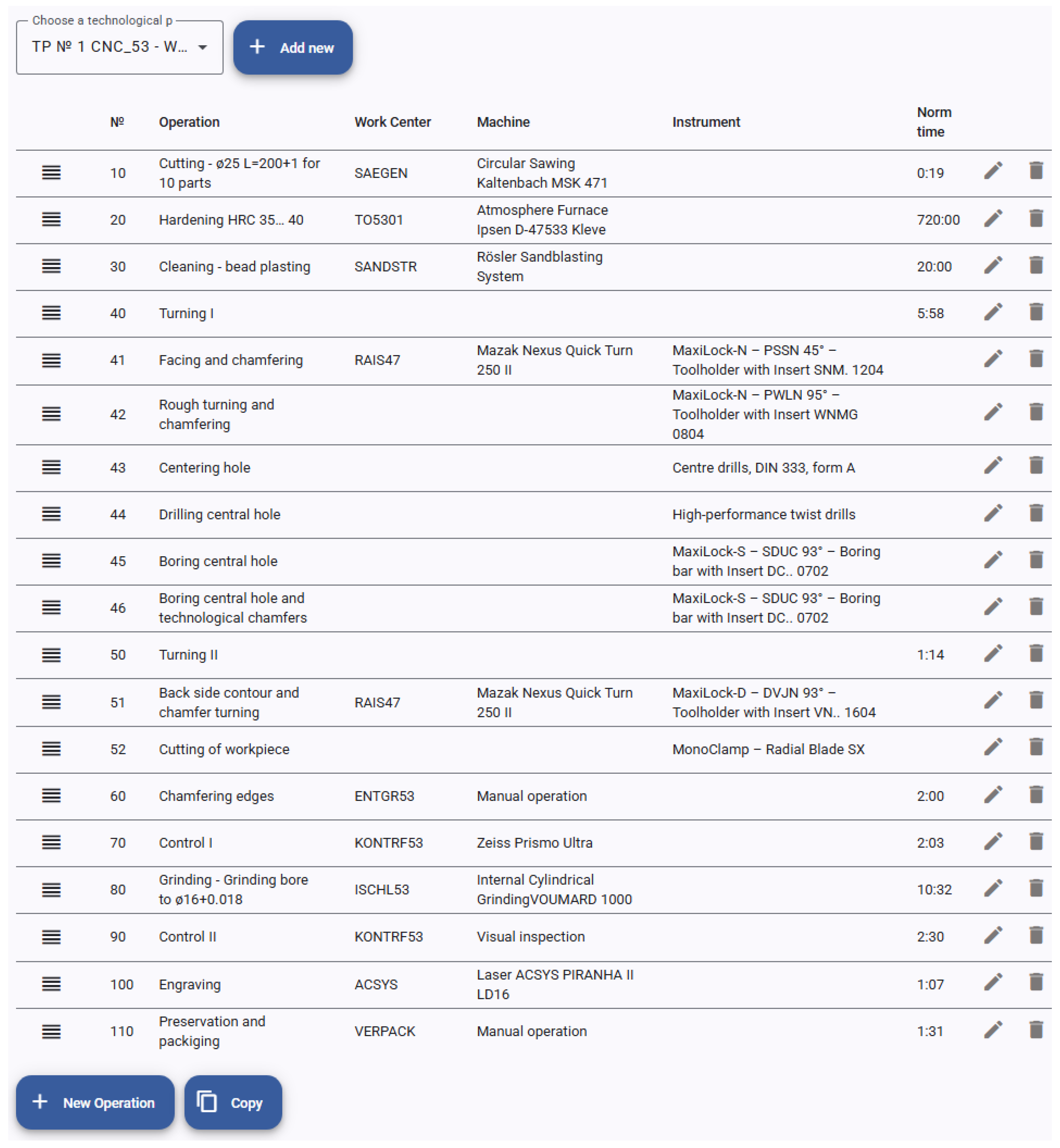Image resolution: width=1060 pixels, height=1148 pixels.
Task: Click the Norm time column header
Action: (x=933, y=121)
